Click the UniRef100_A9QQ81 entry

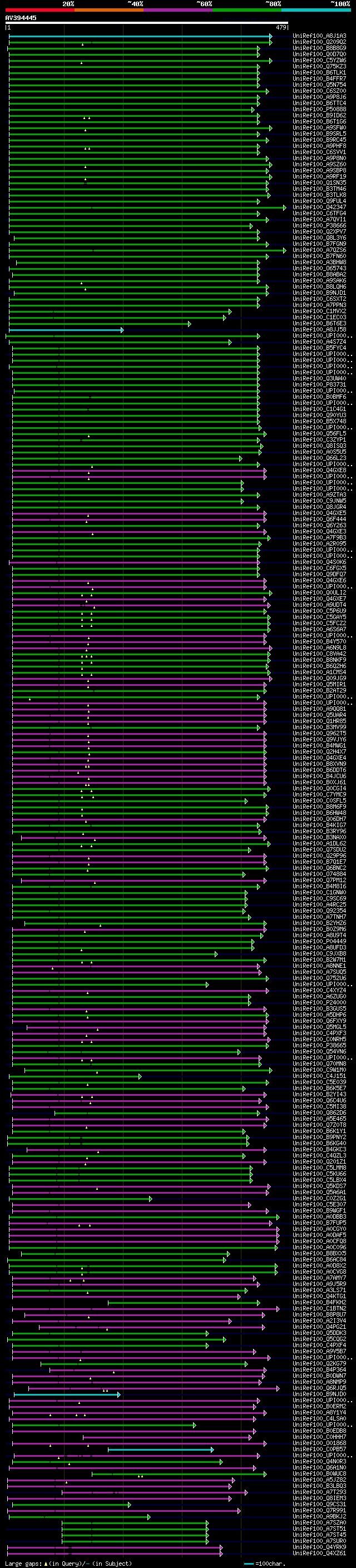pyautogui.click(x=319, y=709)
